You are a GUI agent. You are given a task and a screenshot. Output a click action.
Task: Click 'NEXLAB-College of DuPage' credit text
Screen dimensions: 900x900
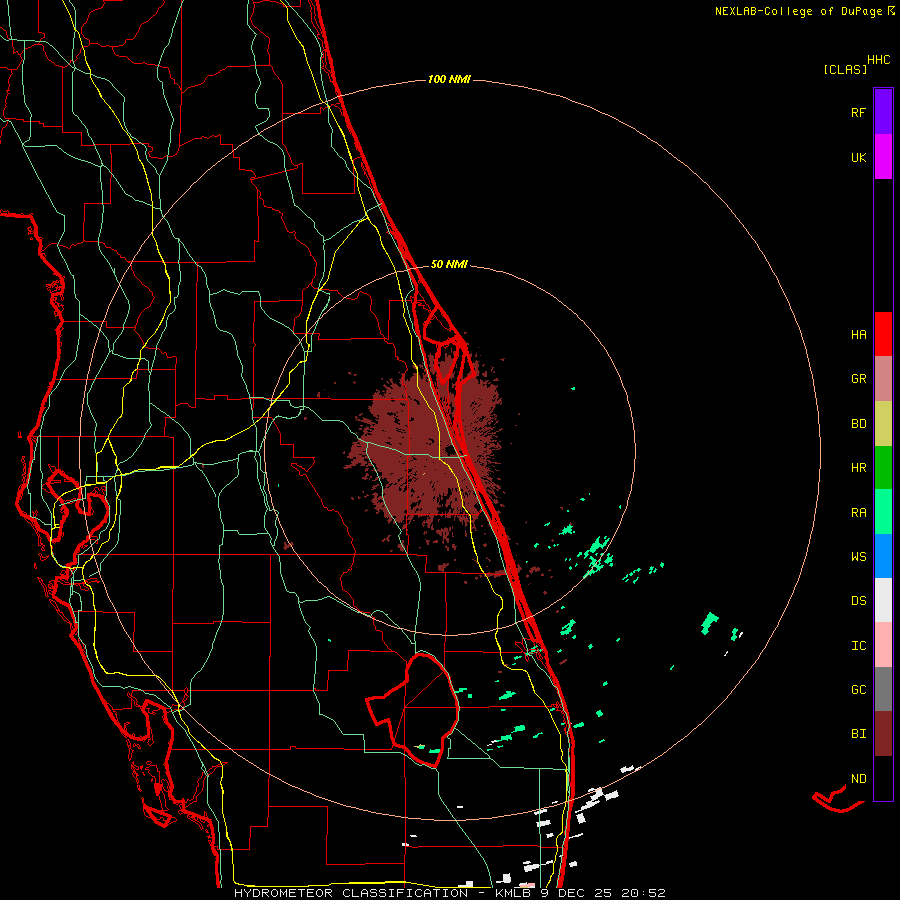[798, 11]
